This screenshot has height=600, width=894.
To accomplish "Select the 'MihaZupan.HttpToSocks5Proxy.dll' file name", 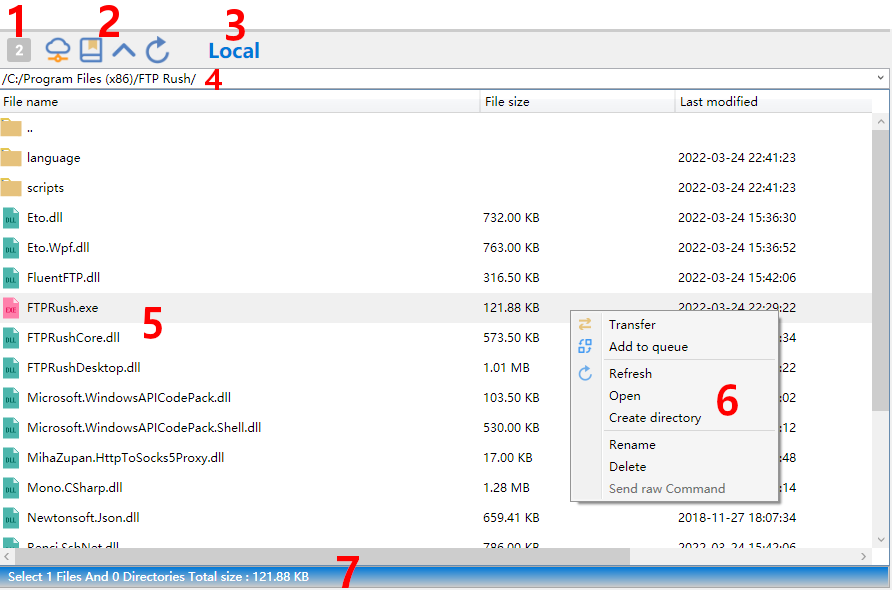I will pyautogui.click(x=125, y=457).
